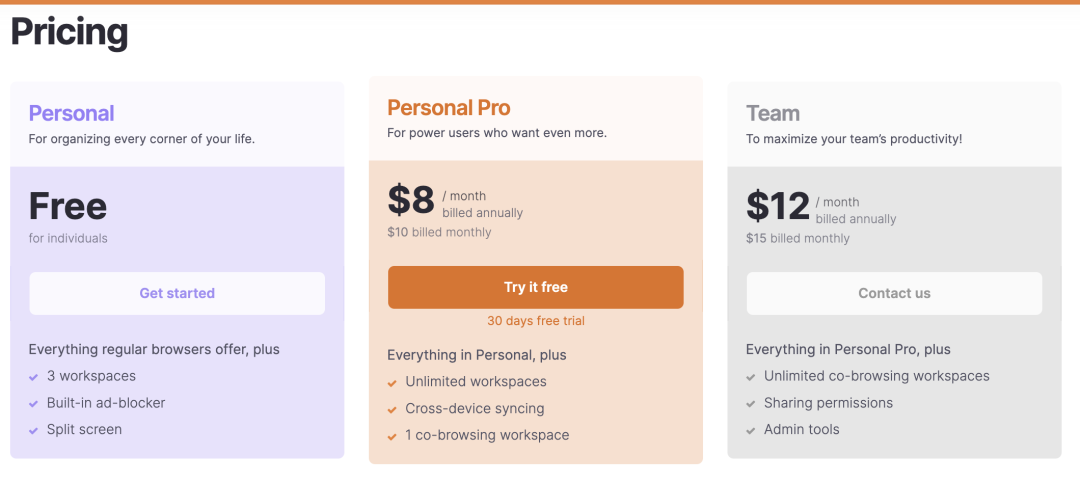This screenshot has height=482, width=1080.
Task: Click the checkmark beside 3 workspaces
Action: pyautogui.click(x=33, y=377)
